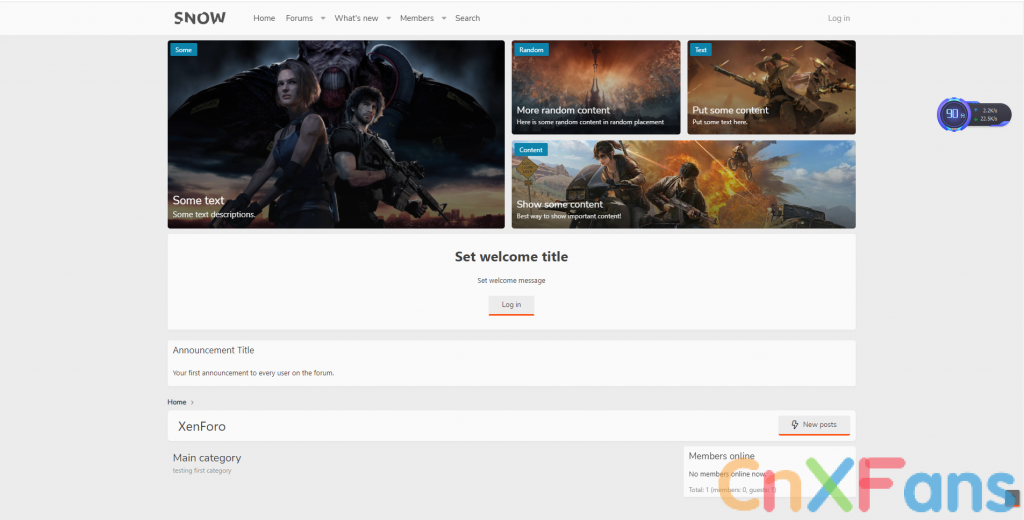Open the What's new nav item

pos(356,18)
